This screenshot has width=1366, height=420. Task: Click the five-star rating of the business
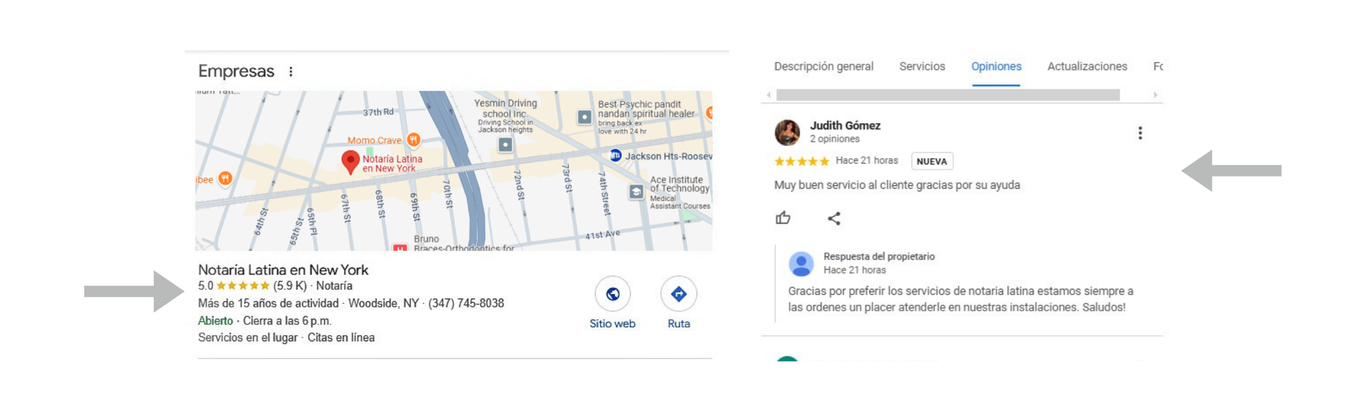[x=243, y=286]
